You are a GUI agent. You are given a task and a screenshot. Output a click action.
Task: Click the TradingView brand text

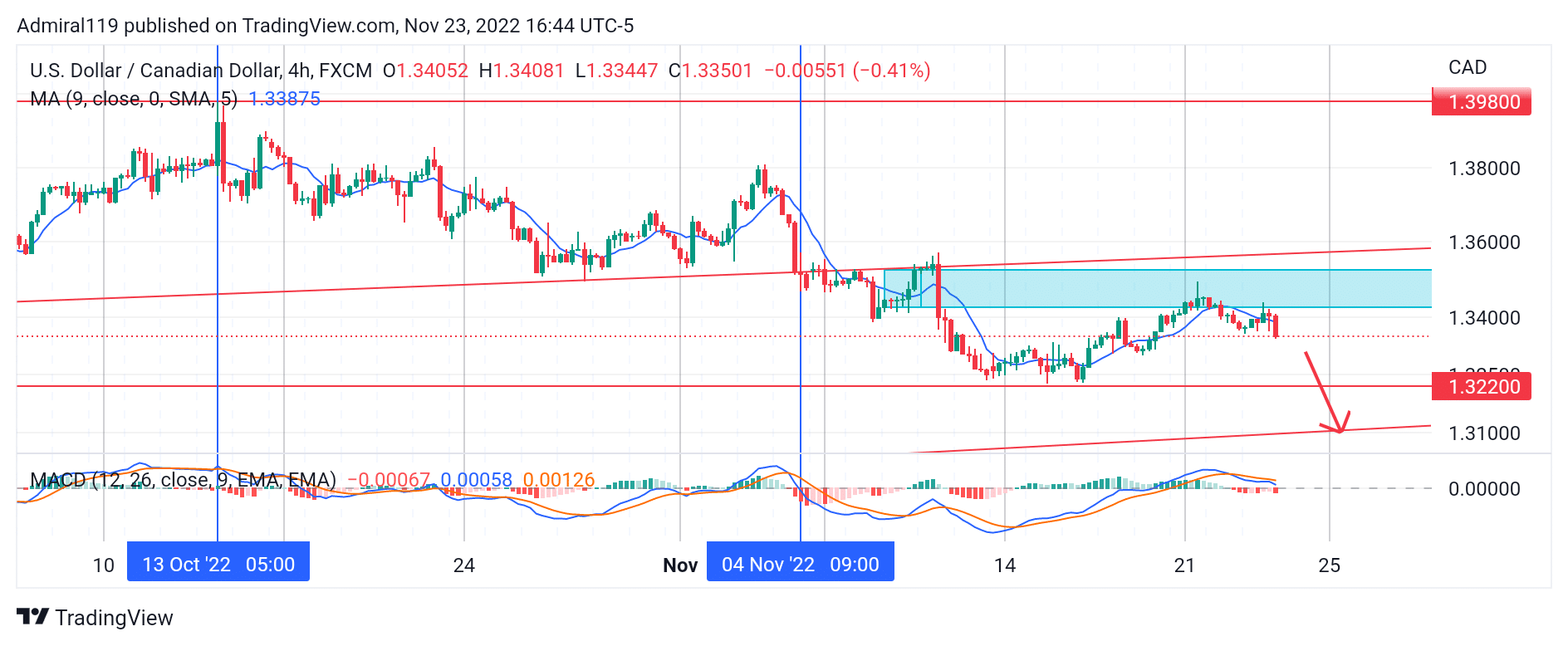[114, 618]
